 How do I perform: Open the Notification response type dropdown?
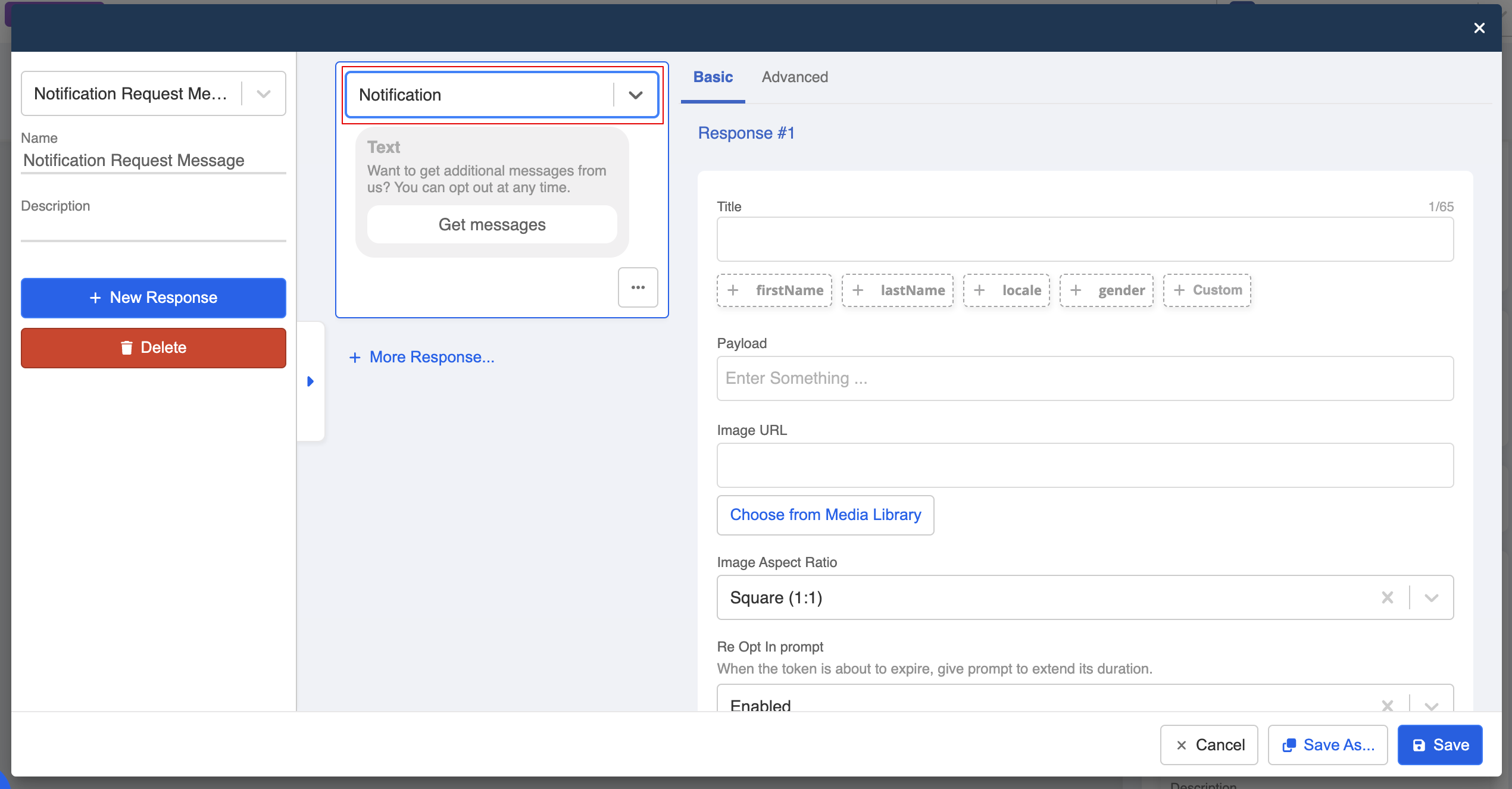(x=635, y=95)
